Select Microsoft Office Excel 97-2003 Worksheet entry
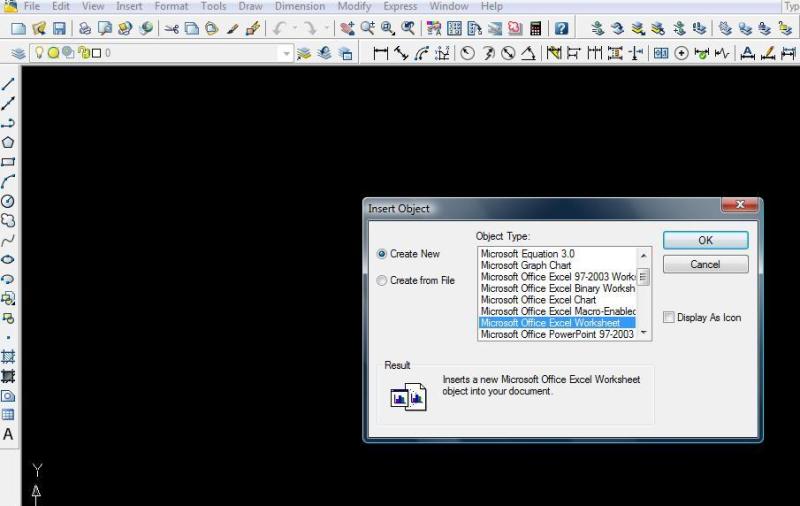The width and height of the screenshot is (800, 506). [x=557, y=276]
